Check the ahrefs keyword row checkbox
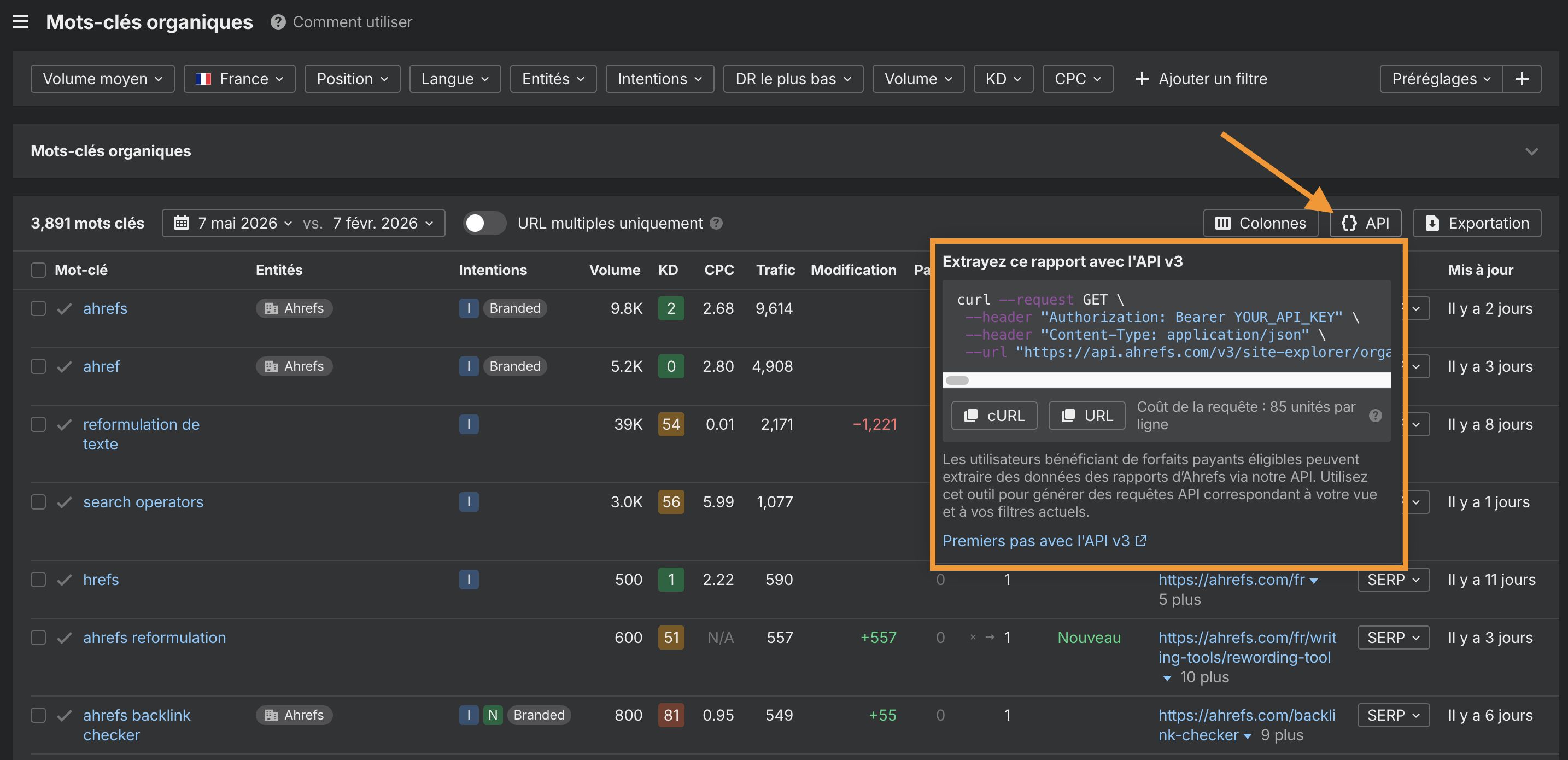Viewport: 1568px width, 760px height. [38, 308]
